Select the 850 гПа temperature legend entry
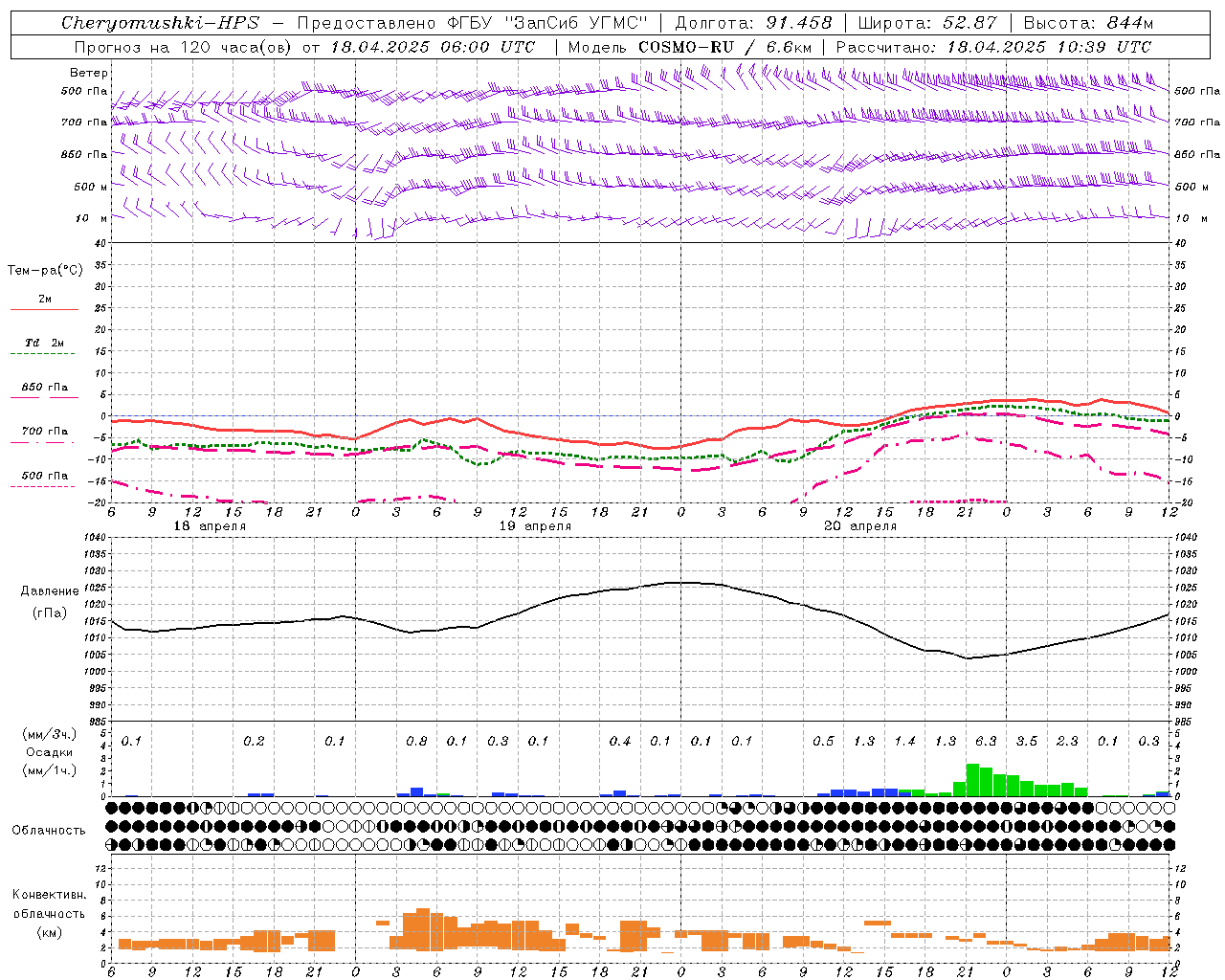Viewport: 1225px width, 980px height. pyautogui.click(x=44, y=388)
